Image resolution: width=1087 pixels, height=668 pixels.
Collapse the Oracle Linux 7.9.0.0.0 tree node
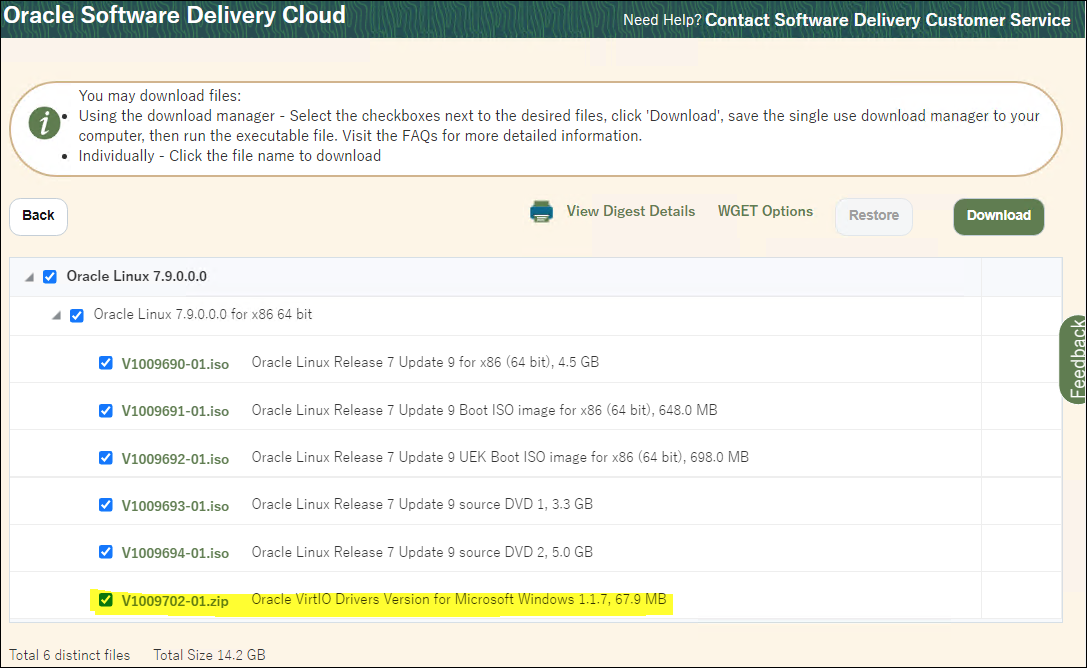coord(29,277)
